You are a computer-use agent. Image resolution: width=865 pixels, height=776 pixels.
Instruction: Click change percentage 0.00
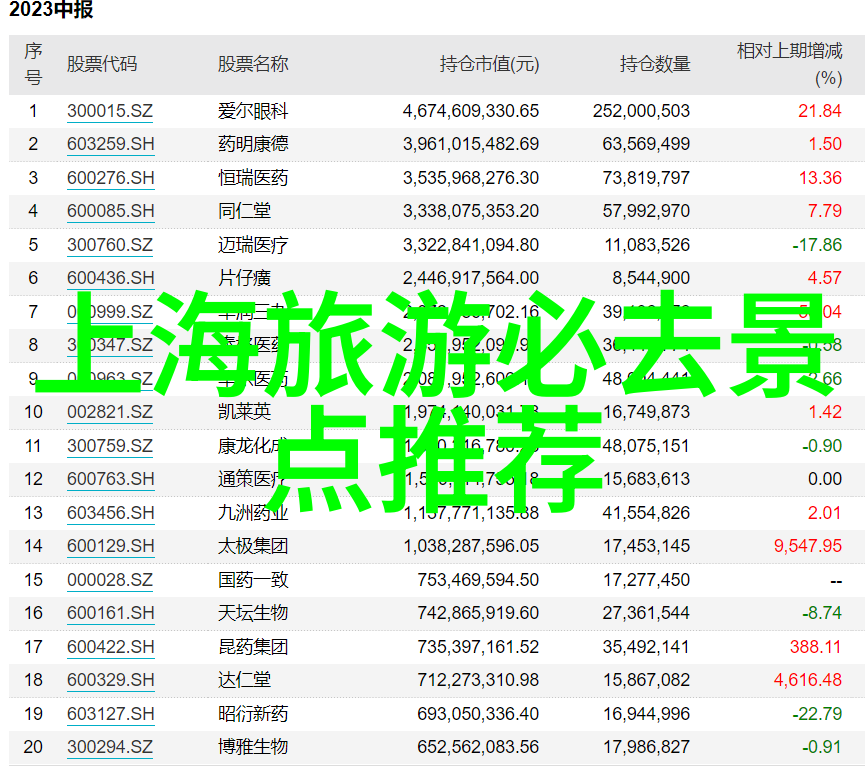tap(825, 479)
